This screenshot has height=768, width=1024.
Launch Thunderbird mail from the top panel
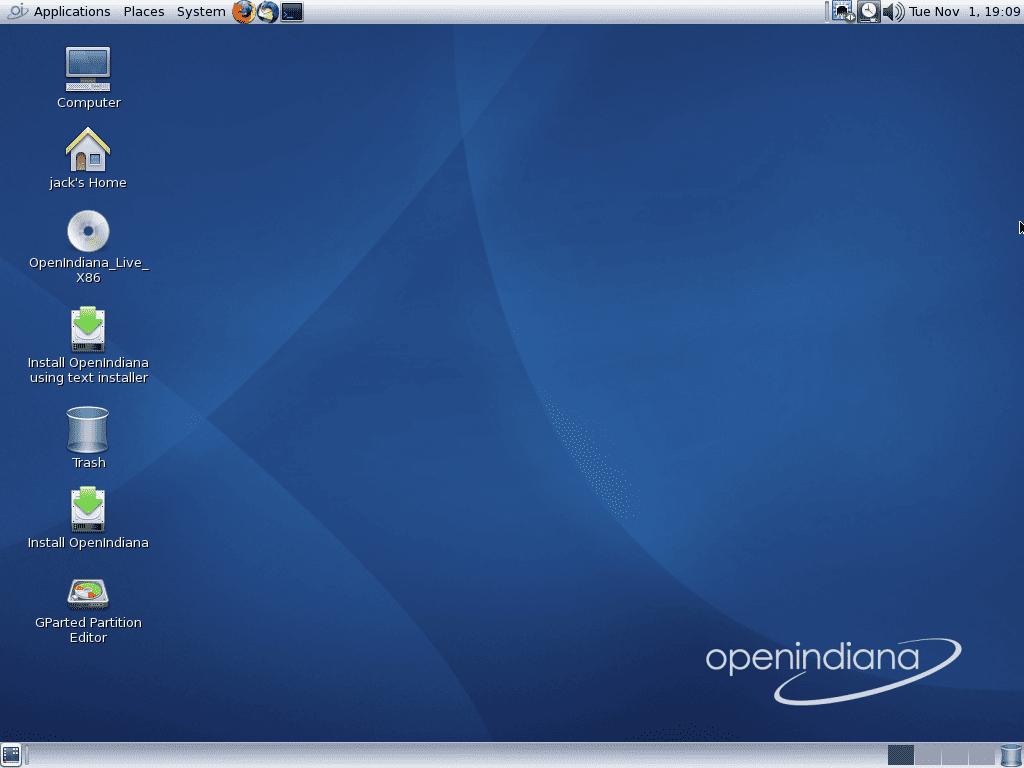(x=268, y=12)
